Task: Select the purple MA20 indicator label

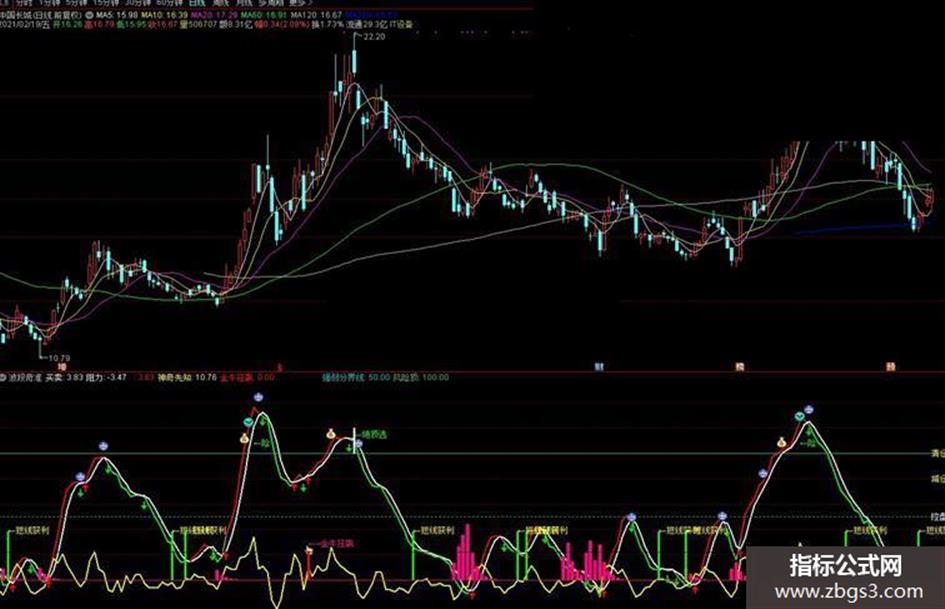Action: tap(215, 14)
